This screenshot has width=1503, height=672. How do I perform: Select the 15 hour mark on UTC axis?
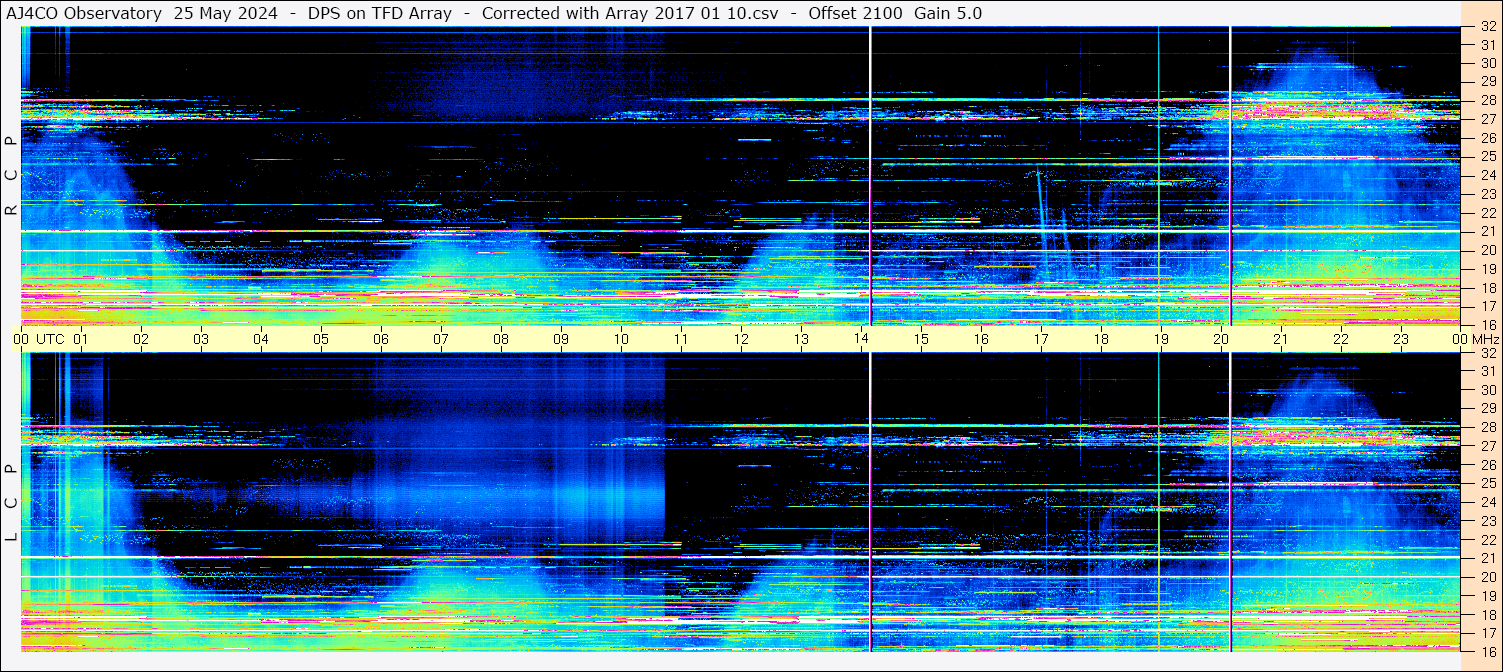pos(921,339)
